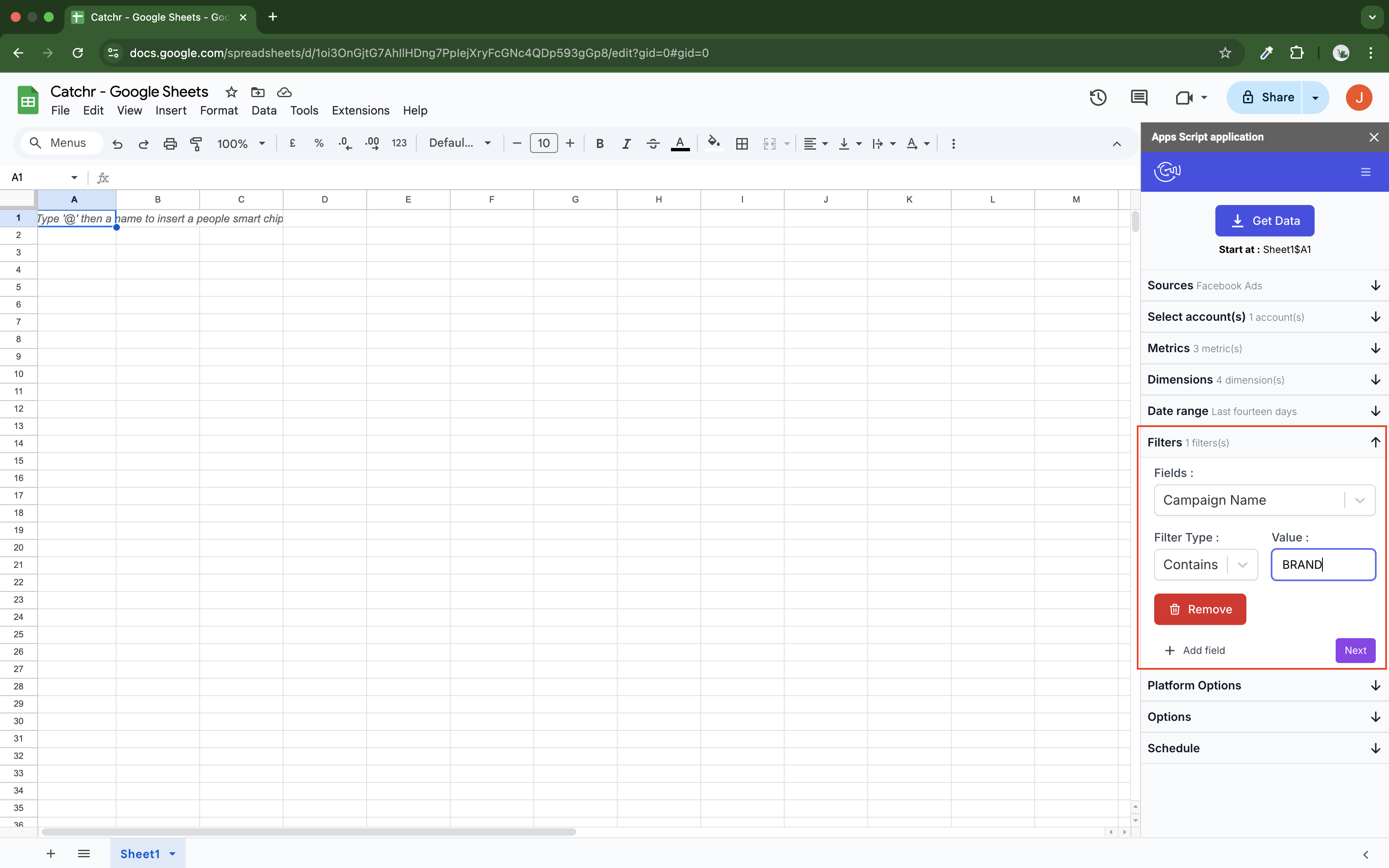Open the Format menu

pyautogui.click(x=219, y=110)
